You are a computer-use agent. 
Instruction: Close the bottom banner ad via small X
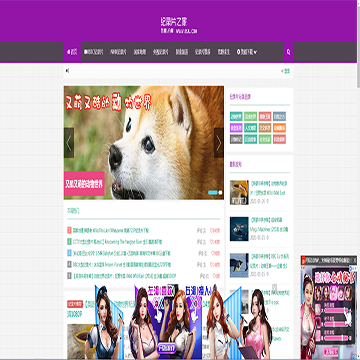[x=274, y=287]
